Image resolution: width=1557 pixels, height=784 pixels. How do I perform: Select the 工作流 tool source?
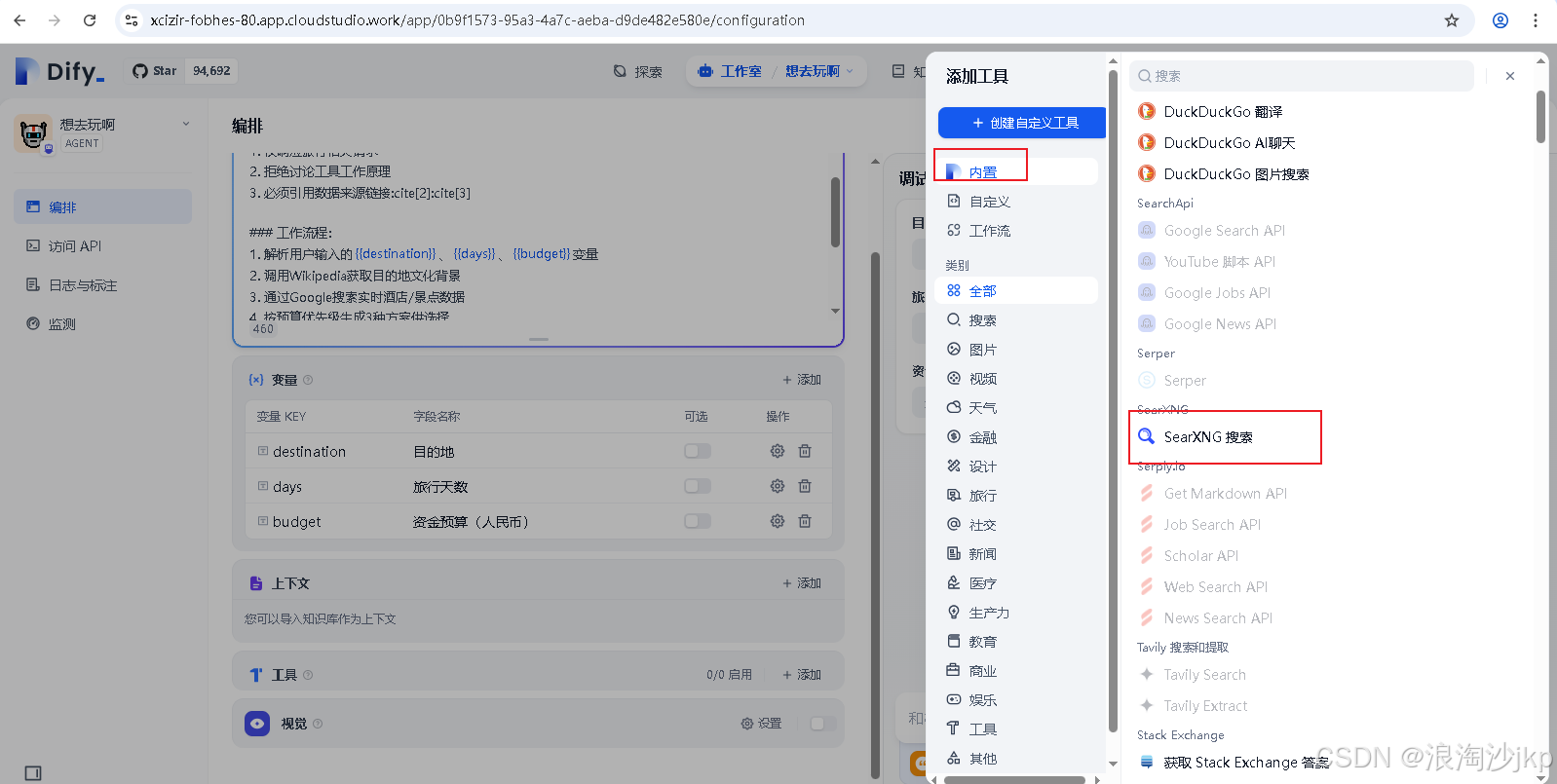[x=1016, y=231]
